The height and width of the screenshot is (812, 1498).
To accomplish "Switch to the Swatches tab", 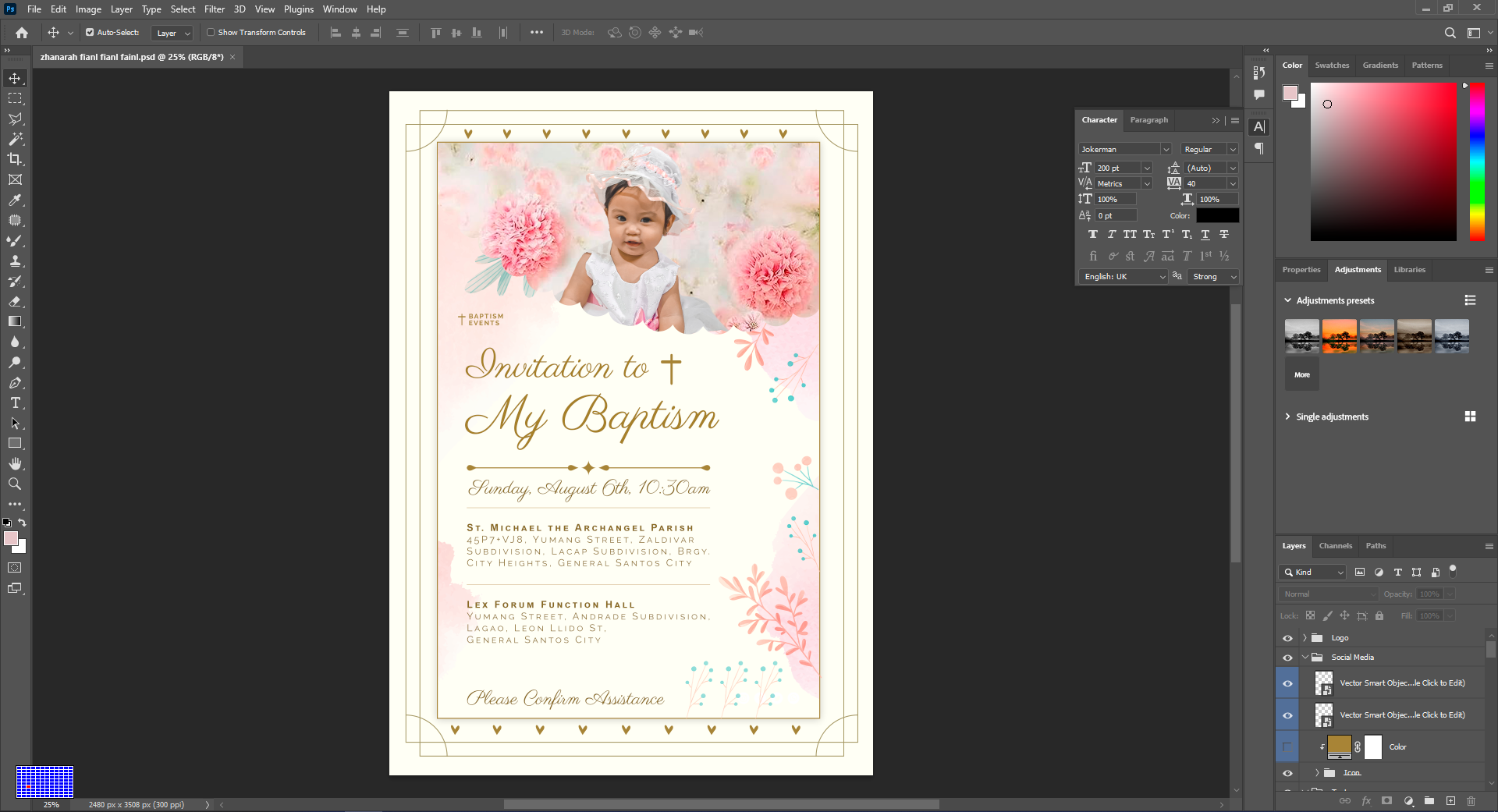I will click(1332, 66).
